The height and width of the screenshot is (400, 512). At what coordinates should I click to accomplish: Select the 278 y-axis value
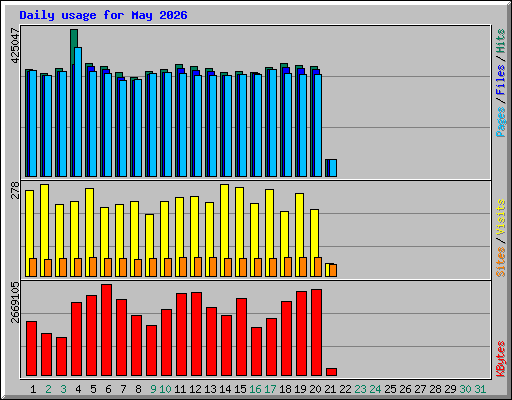(x=15, y=190)
